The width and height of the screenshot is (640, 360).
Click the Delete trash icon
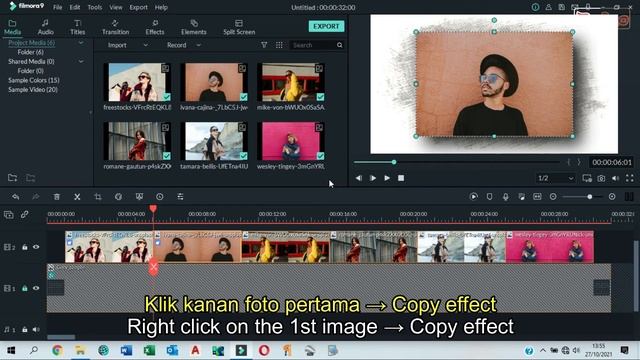[x=57, y=197]
